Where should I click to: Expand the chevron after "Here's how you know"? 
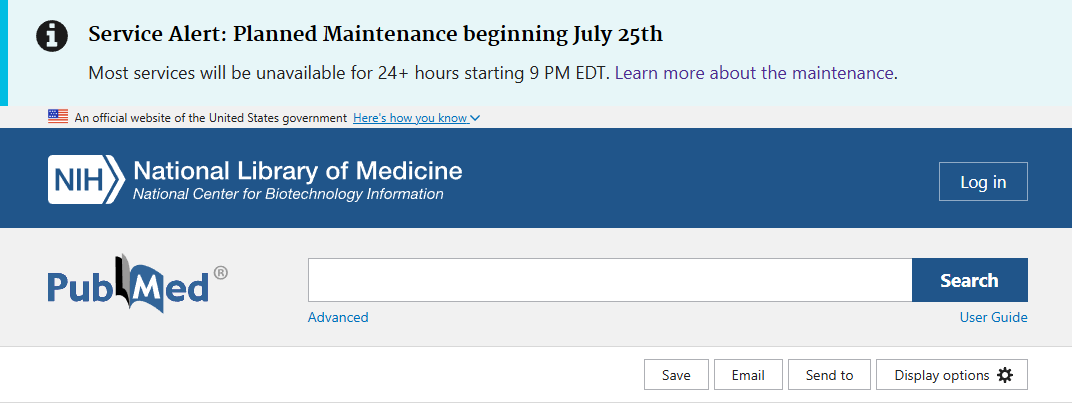point(476,118)
